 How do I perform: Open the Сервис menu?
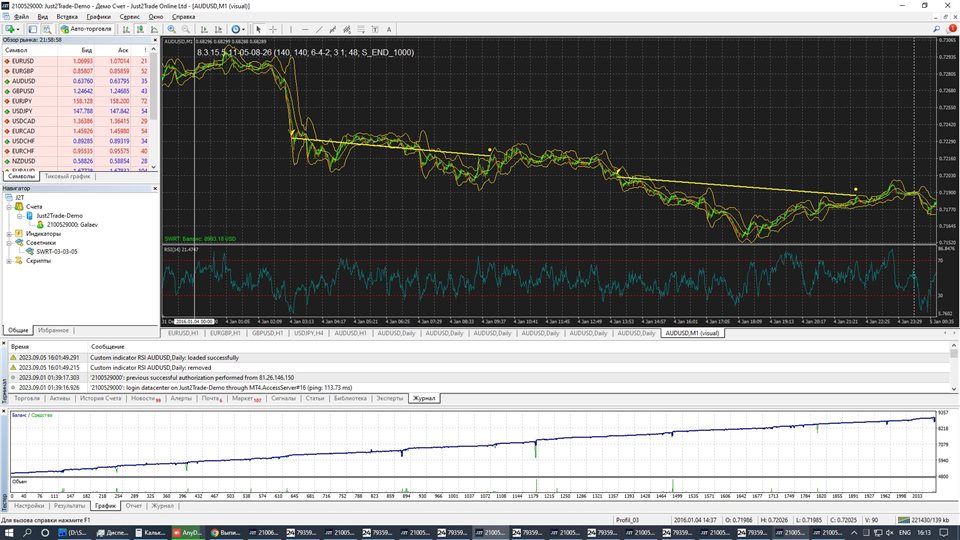pyautogui.click(x=129, y=17)
